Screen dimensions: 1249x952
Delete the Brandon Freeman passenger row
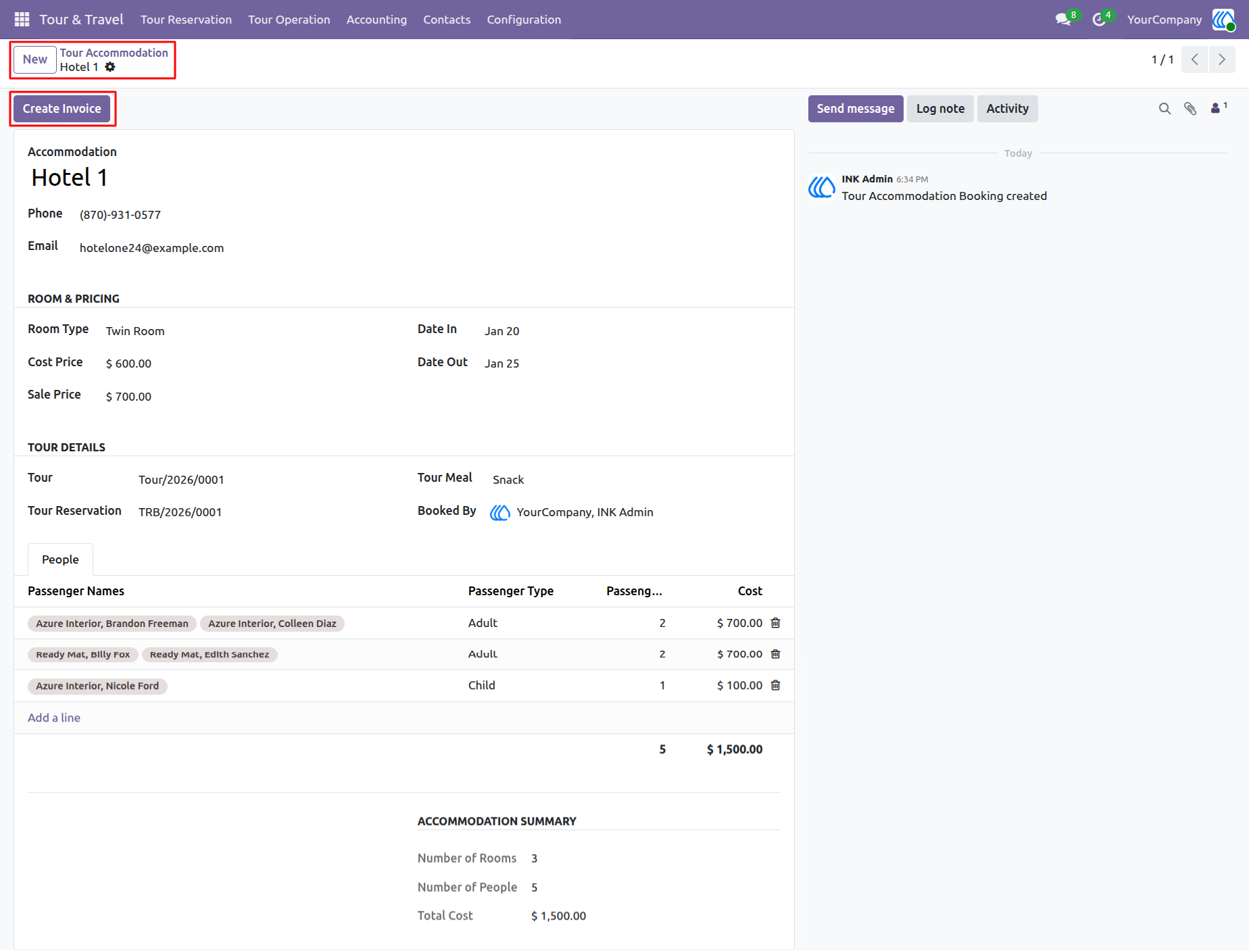tap(776, 623)
